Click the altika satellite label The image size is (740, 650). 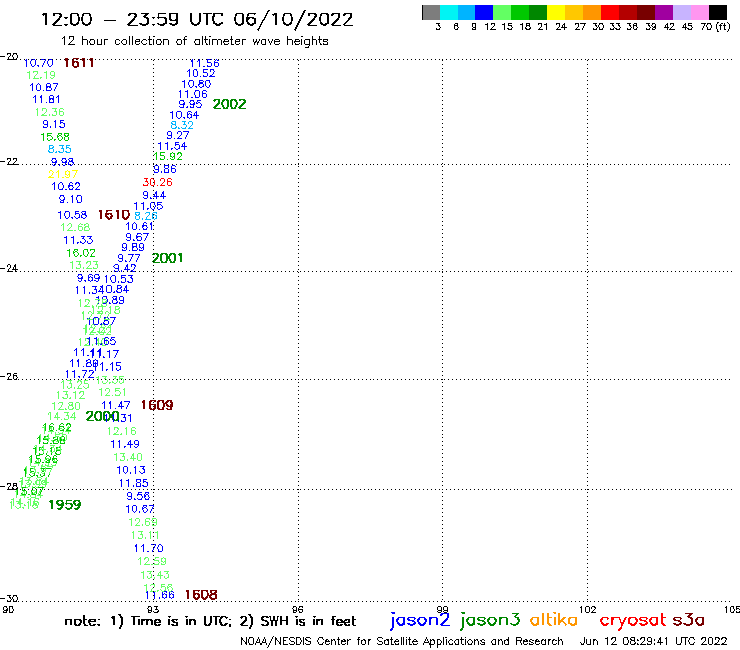tap(554, 620)
